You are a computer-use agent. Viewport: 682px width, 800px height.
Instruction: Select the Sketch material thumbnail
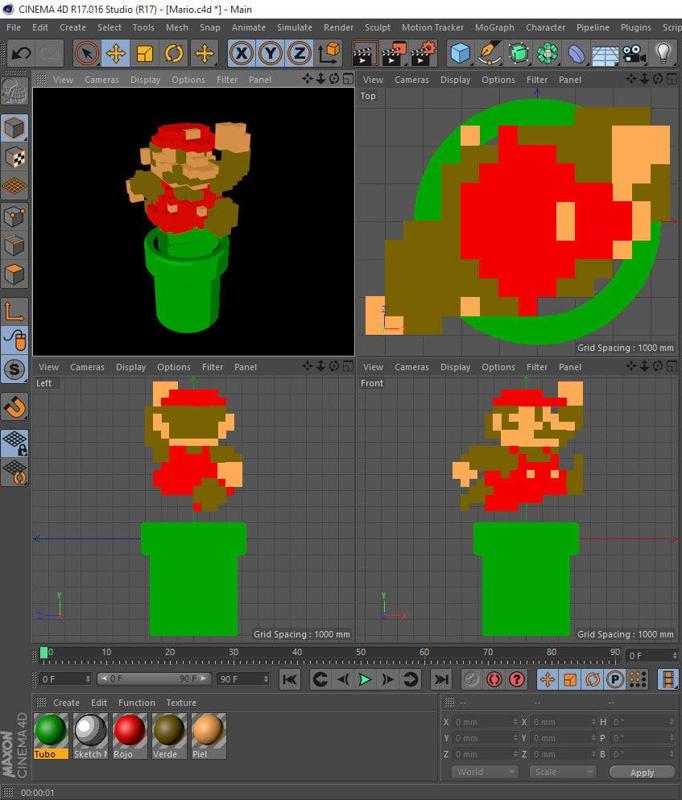coord(90,736)
